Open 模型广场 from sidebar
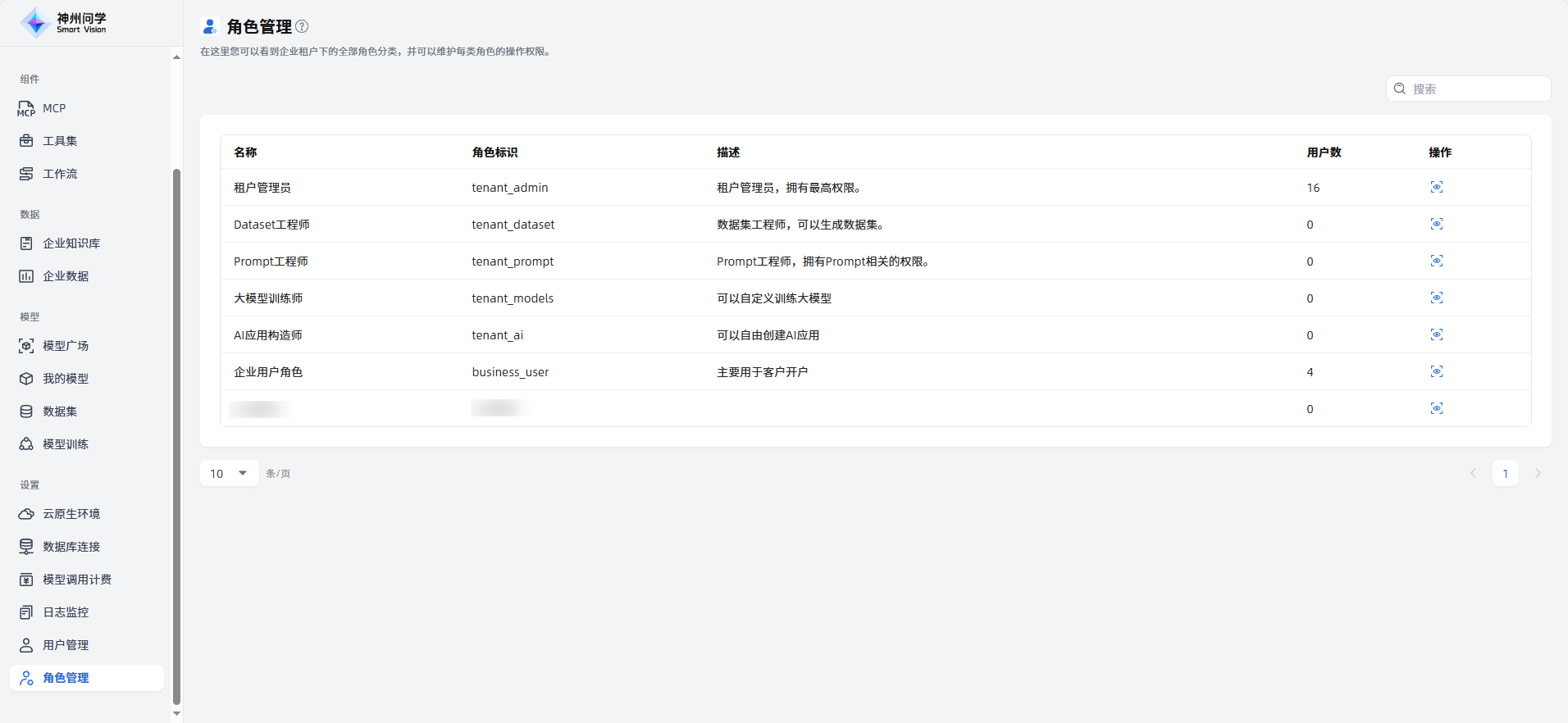Viewport: 1568px width, 723px height. click(x=66, y=346)
